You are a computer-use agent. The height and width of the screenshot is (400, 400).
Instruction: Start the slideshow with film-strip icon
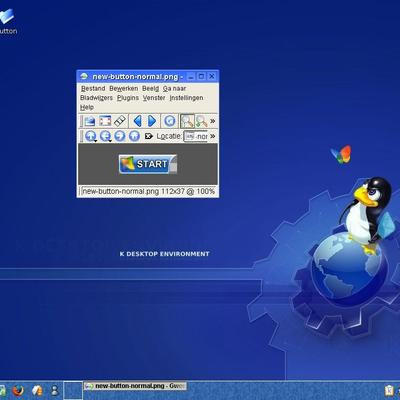(x=120, y=121)
